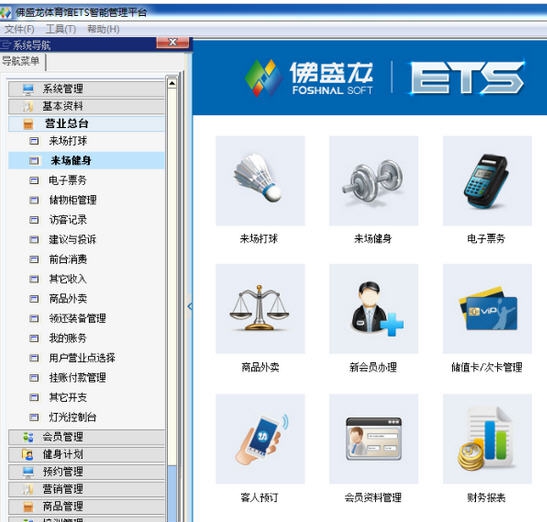Click the 佛盛龙 ETS banner logo
Image resolution: width=547 pixels, height=522 pixels.
(x=384, y=77)
